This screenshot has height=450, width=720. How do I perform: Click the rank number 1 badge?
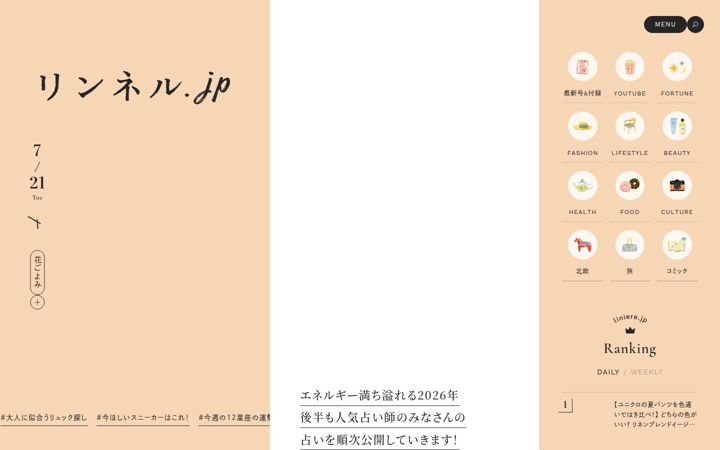[565, 405]
